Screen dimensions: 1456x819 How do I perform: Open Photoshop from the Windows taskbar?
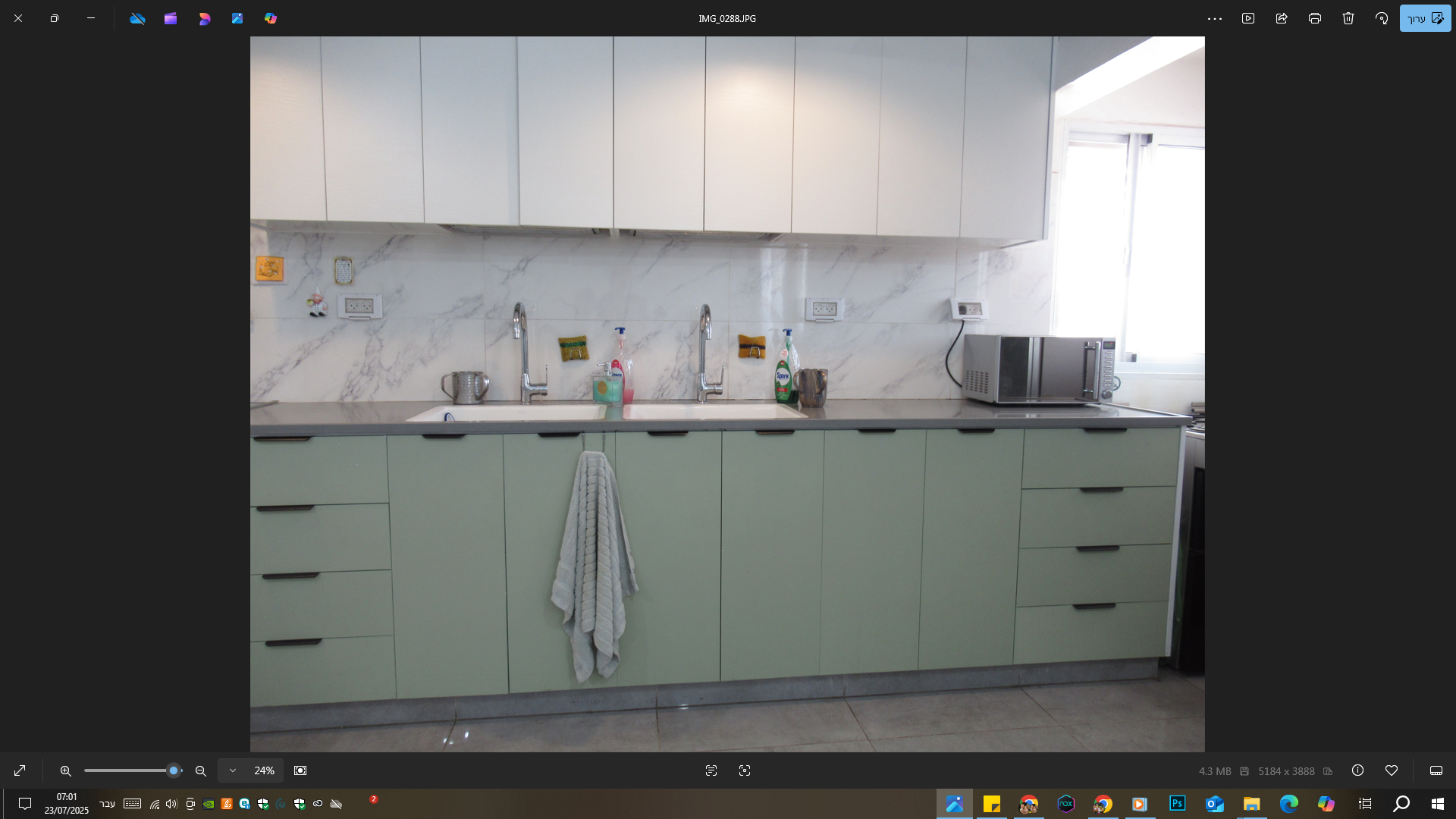1178,804
